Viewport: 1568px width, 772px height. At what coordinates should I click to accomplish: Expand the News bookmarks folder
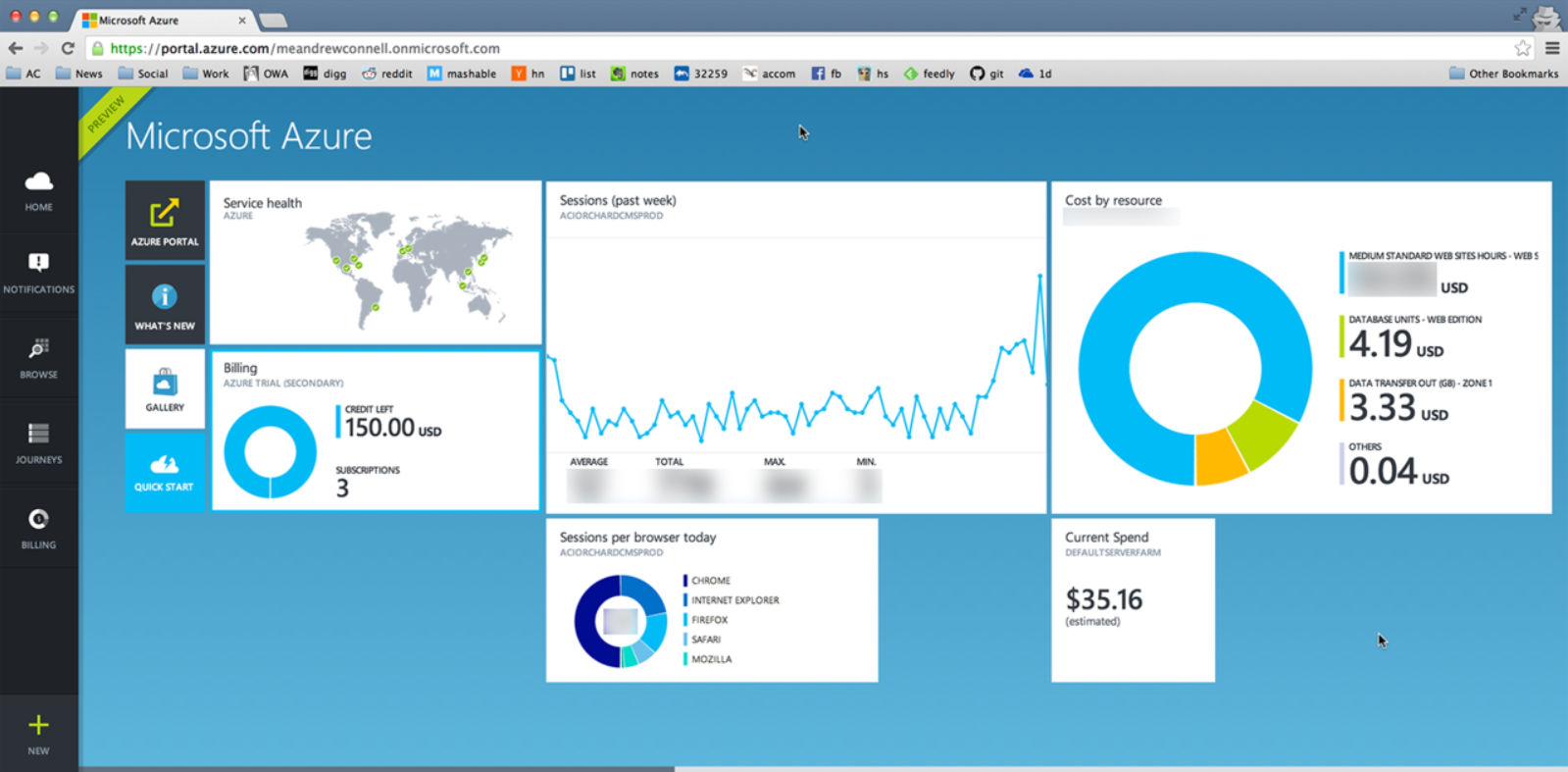[78, 74]
